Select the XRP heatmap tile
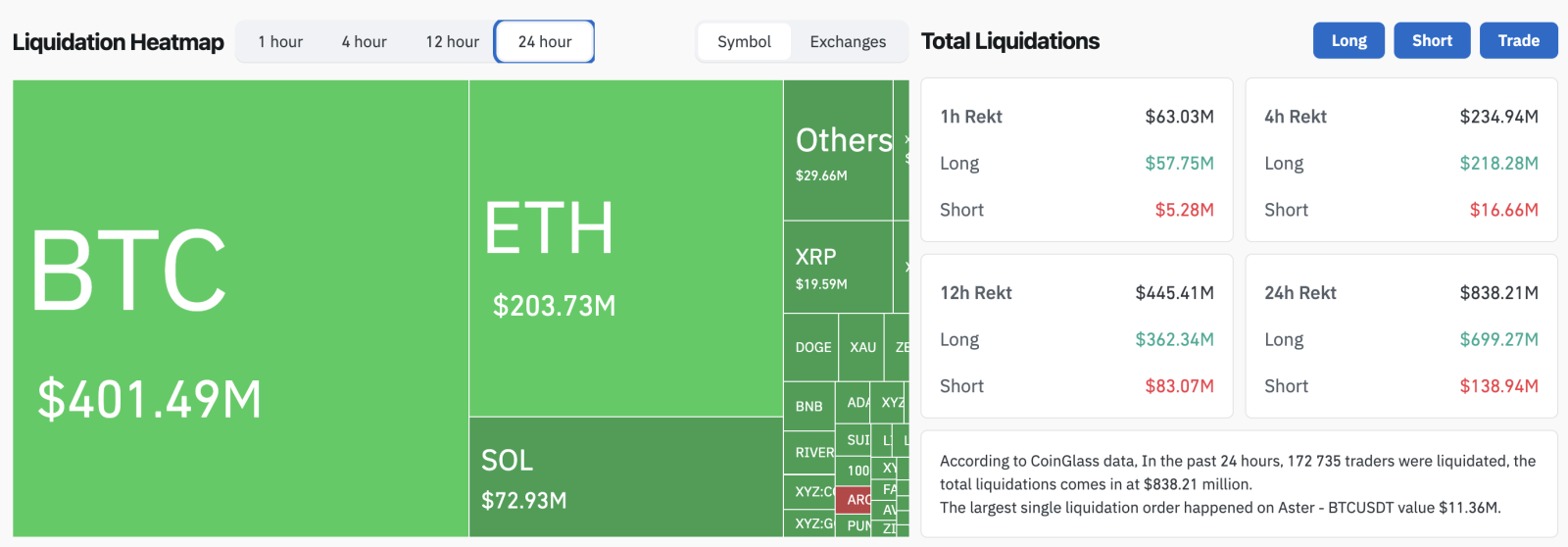Screen dimensions: 1568x547 pos(838,267)
